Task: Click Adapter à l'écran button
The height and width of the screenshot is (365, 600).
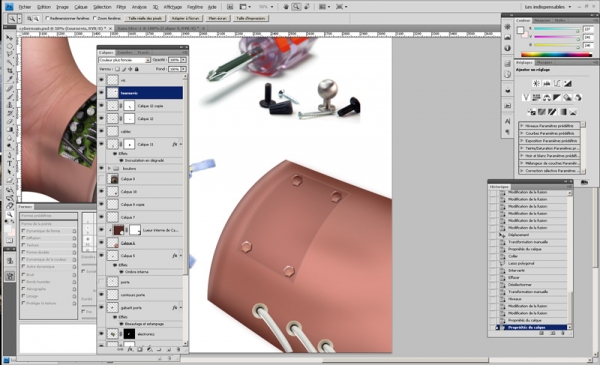Action: (x=185, y=18)
